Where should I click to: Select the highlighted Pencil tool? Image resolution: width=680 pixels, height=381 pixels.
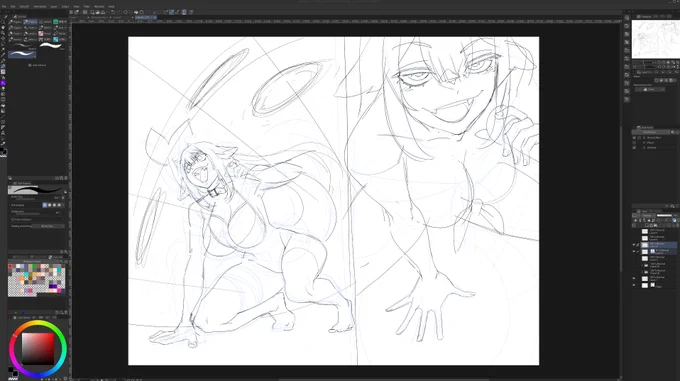pyautogui.click(x=3, y=66)
